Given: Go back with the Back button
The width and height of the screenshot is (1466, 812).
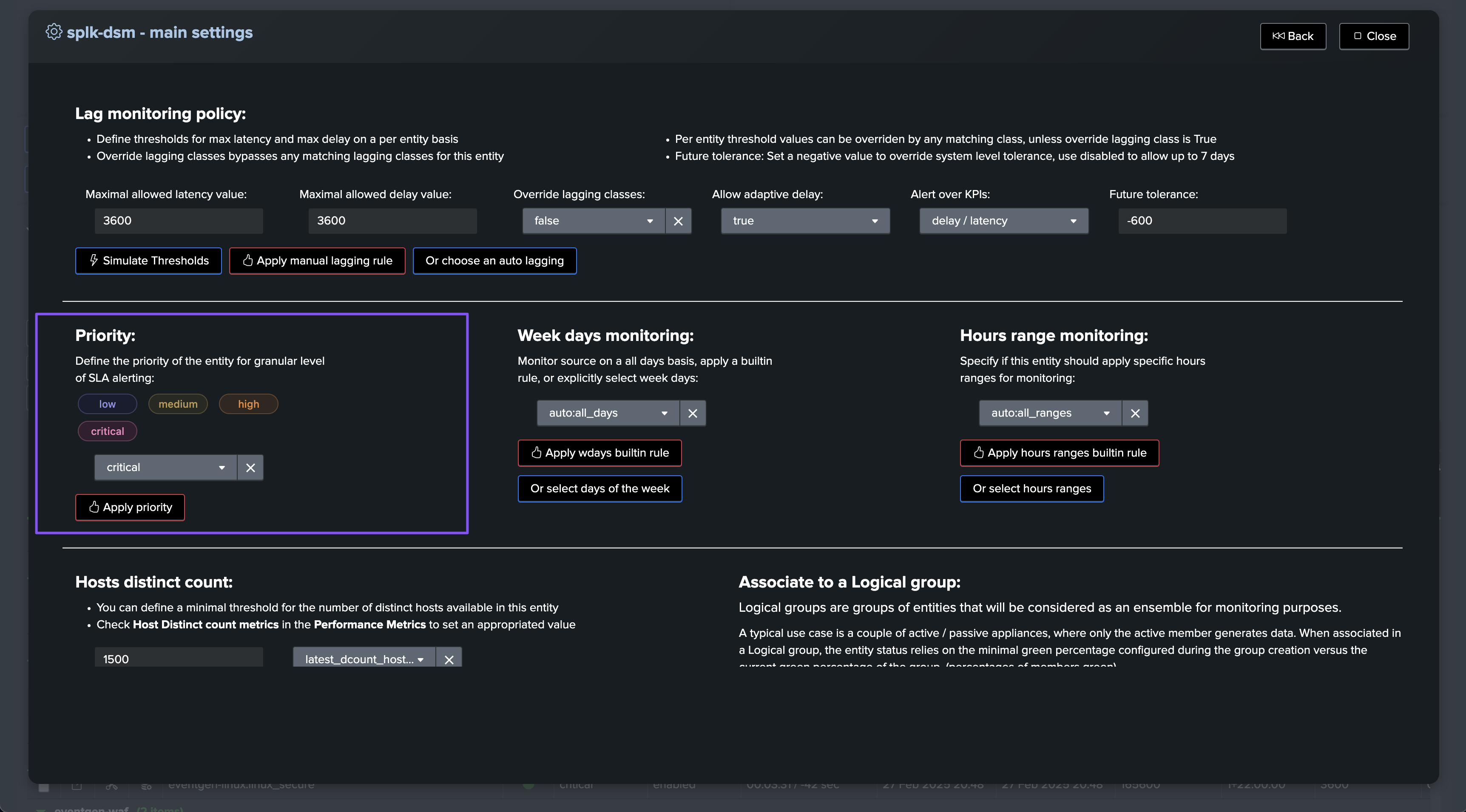Looking at the screenshot, I should pos(1293,36).
